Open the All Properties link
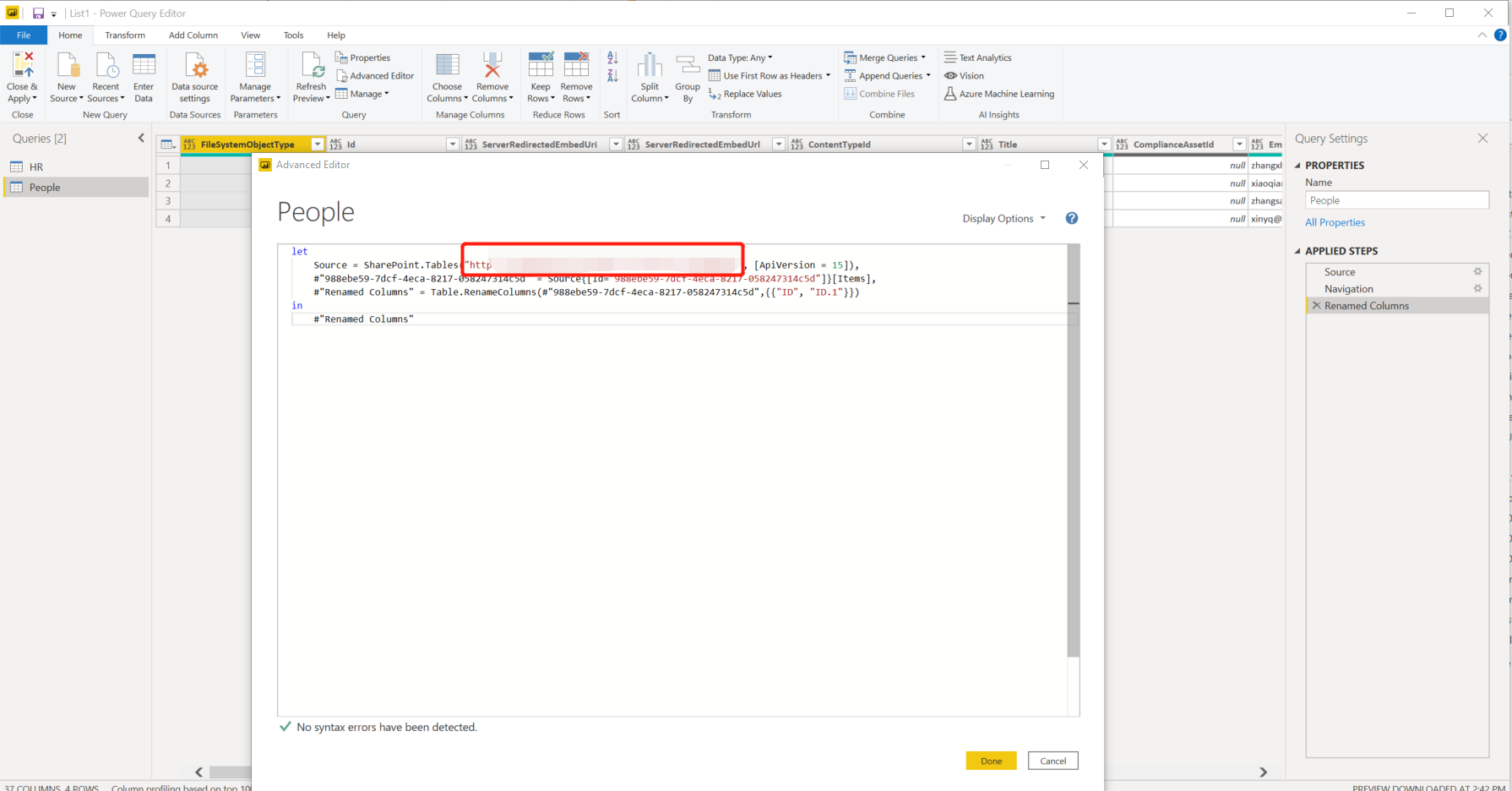The image size is (1512, 791). click(1335, 222)
